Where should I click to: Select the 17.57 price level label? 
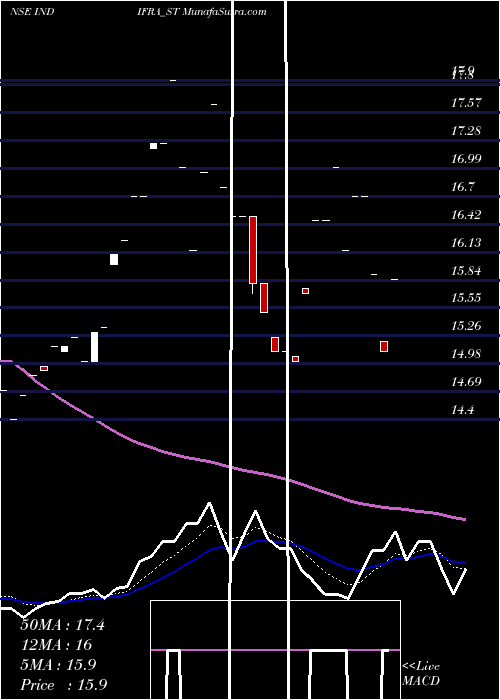point(466,103)
